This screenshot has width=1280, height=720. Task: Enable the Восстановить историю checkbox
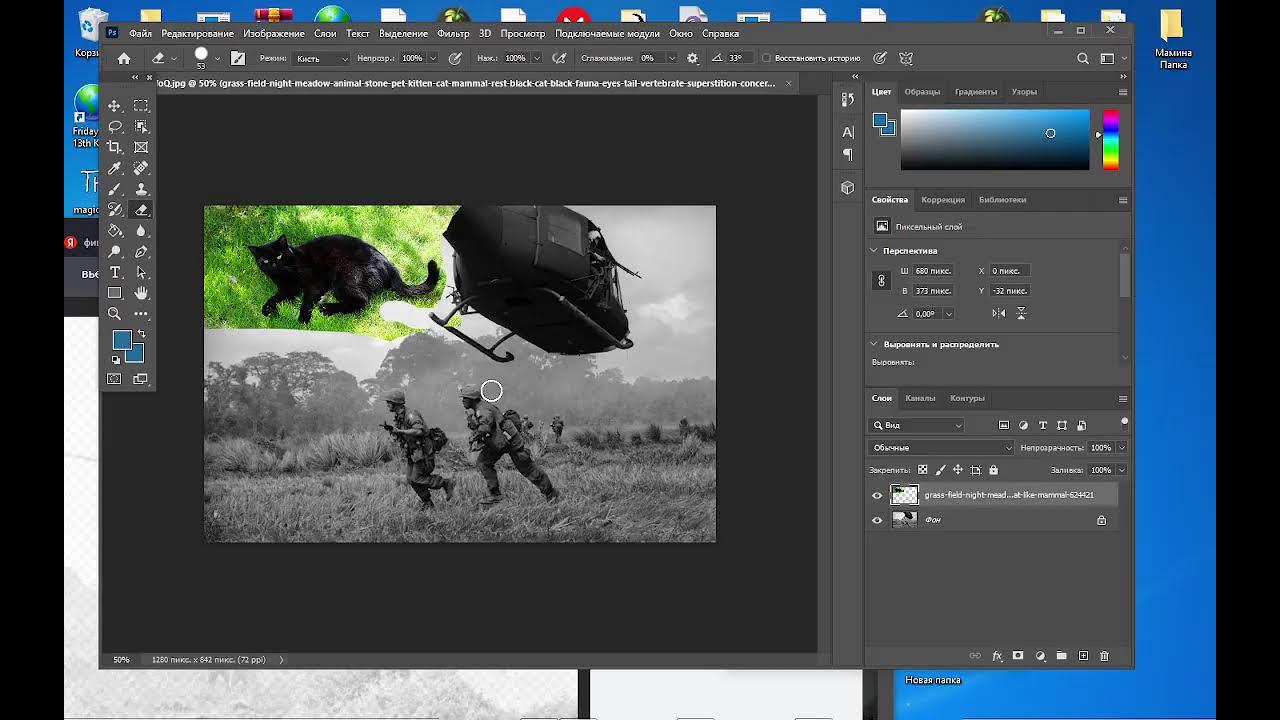(767, 58)
